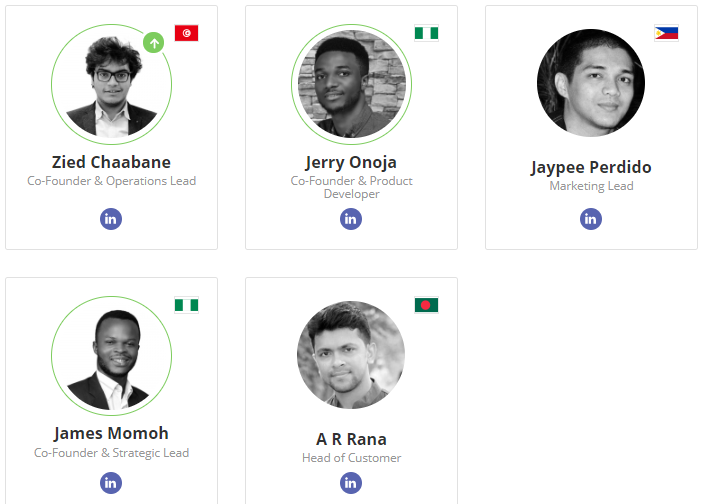Select Zied Chaabane's profile photo

pyautogui.click(x=111, y=84)
